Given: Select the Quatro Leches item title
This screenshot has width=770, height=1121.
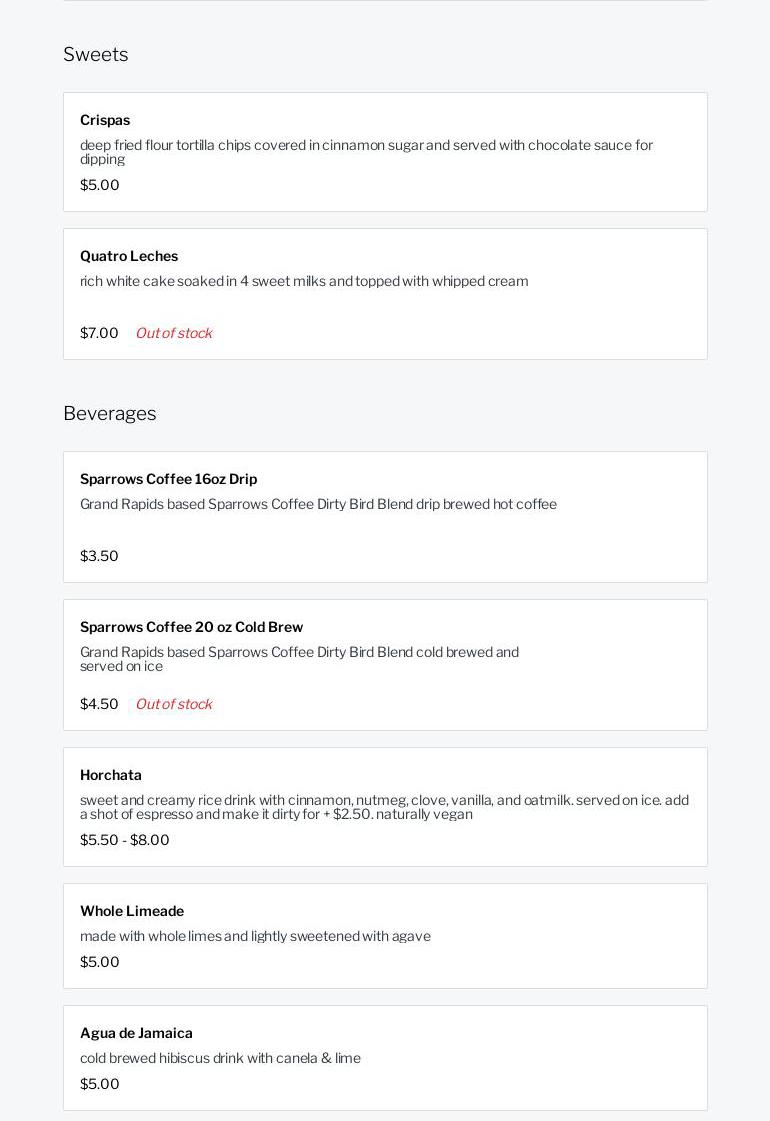Looking at the screenshot, I should pyautogui.click(x=129, y=256).
